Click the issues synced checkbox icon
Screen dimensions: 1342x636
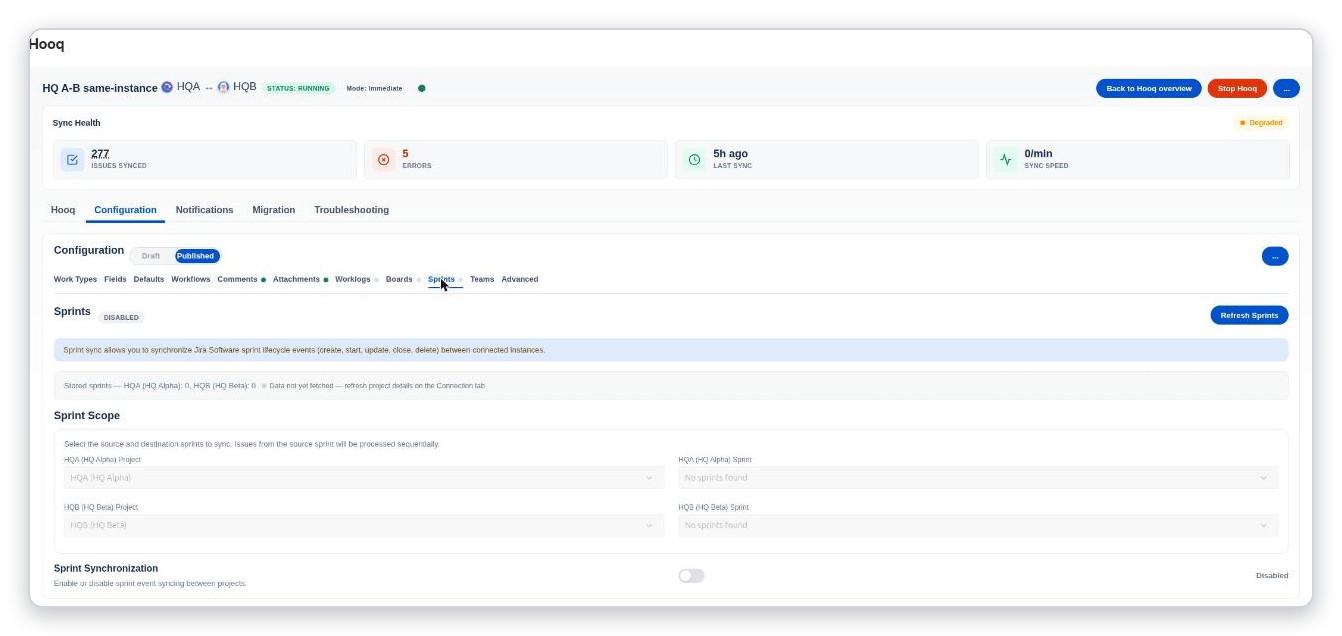point(72,159)
